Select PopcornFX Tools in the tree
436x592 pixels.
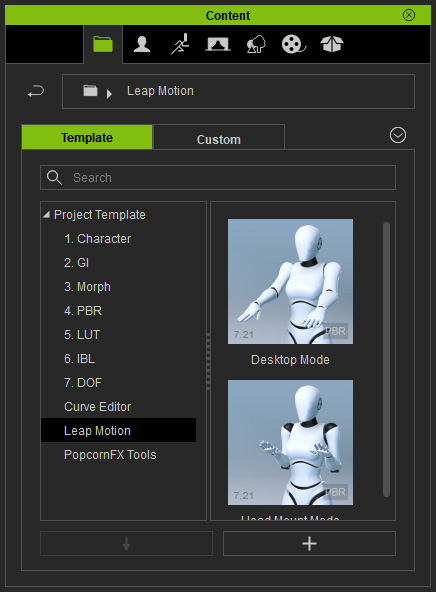[110, 455]
